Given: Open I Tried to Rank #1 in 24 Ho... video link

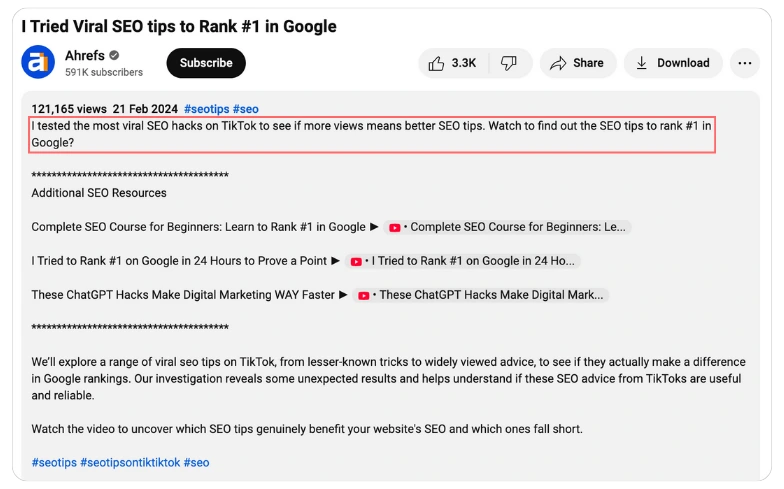Looking at the screenshot, I should tap(462, 261).
